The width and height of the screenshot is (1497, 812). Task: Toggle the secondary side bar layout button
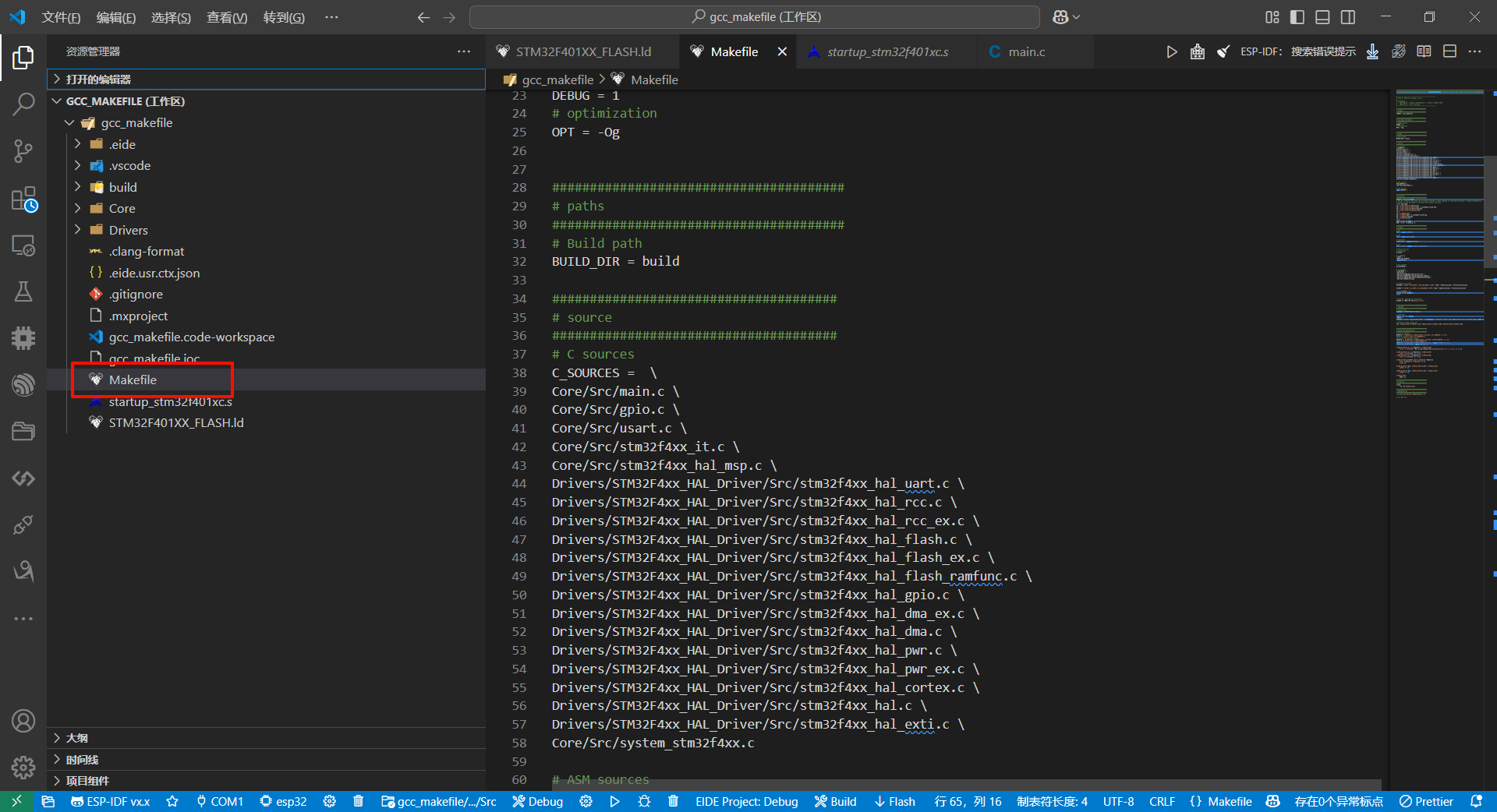pyautogui.click(x=1348, y=17)
